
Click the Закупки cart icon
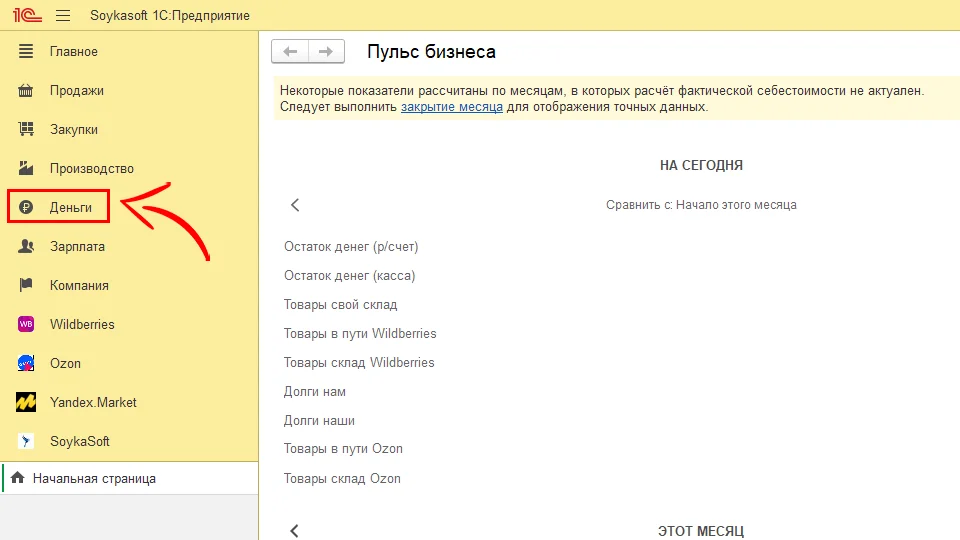click(x=27, y=129)
